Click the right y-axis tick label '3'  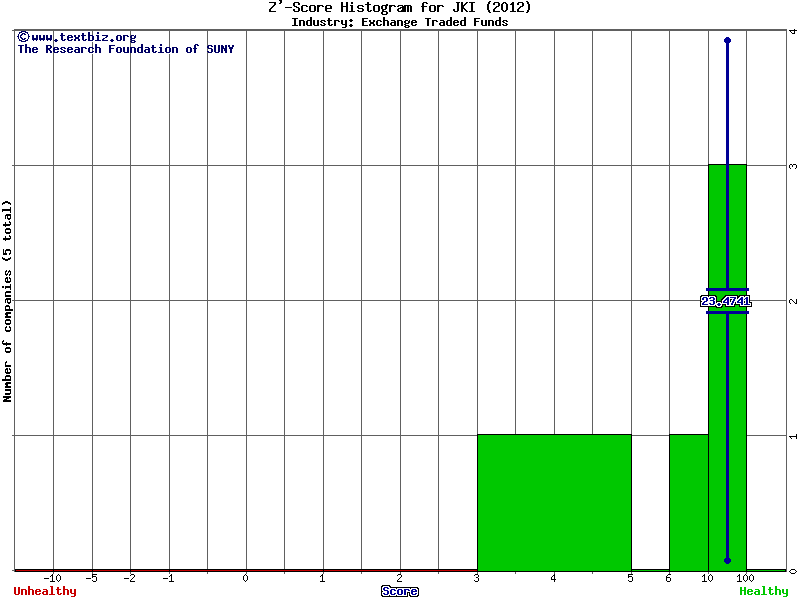coord(793,166)
